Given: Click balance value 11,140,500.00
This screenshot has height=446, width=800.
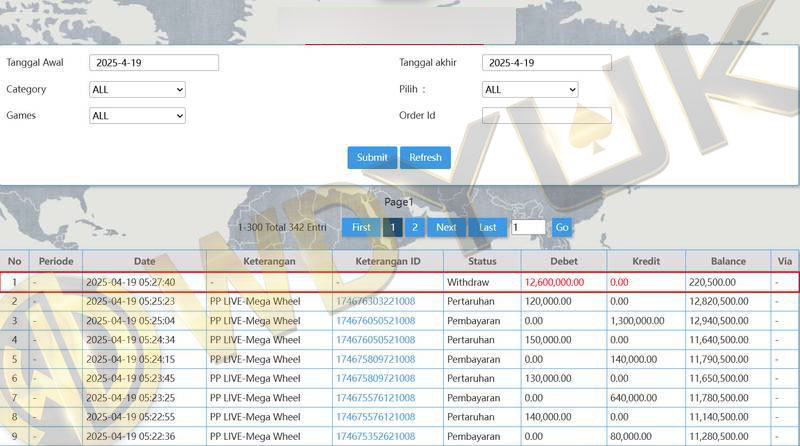Looking at the screenshot, I should 719,417.
